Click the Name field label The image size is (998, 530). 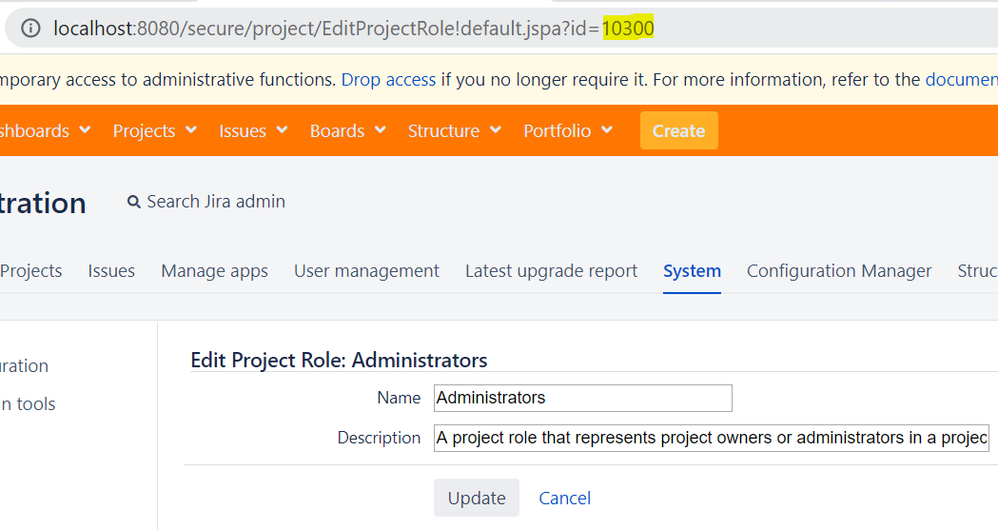pyautogui.click(x=398, y=398)
